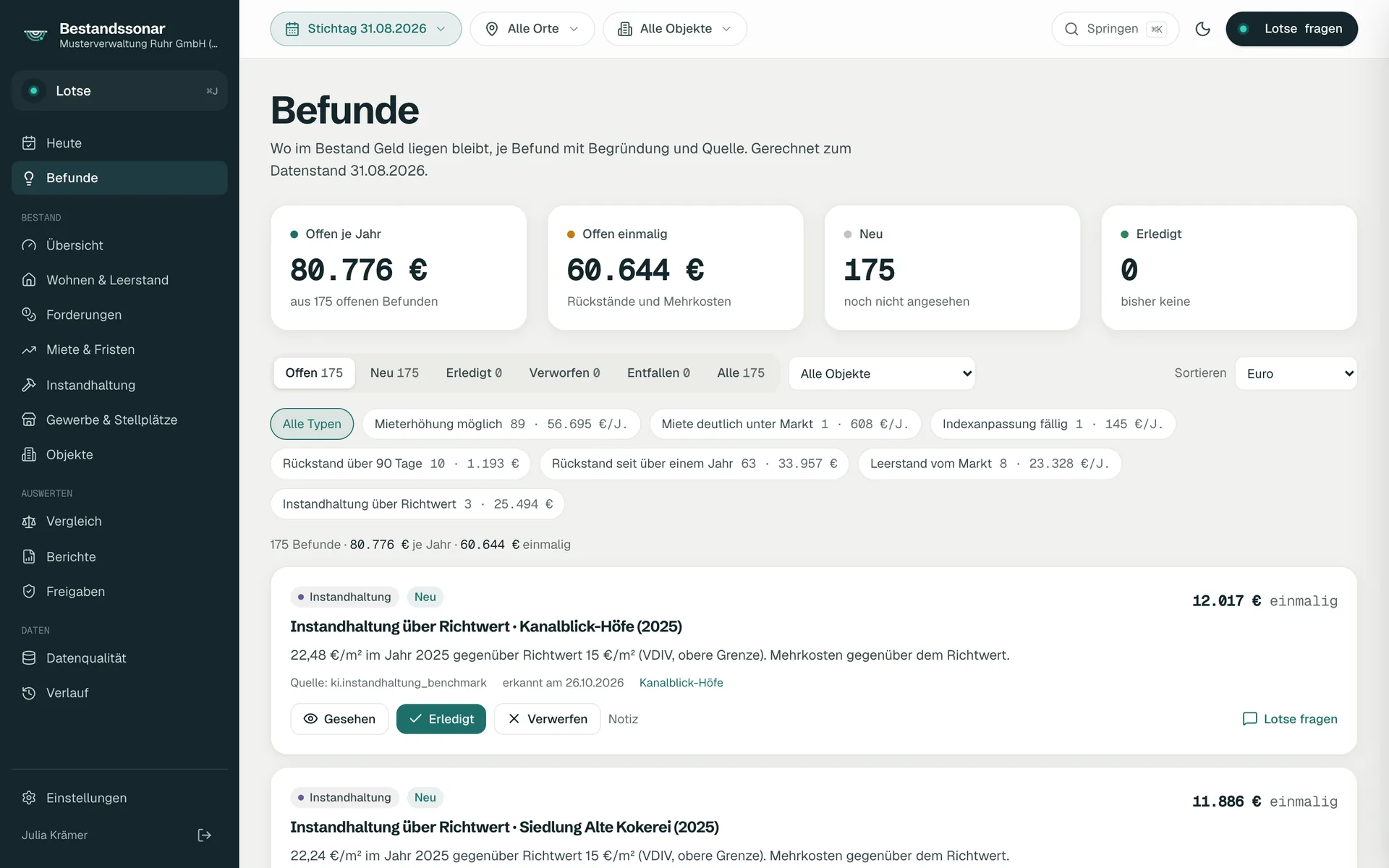Click the Verlauf history icon
1389x868 pixels.
click(29, 693)
